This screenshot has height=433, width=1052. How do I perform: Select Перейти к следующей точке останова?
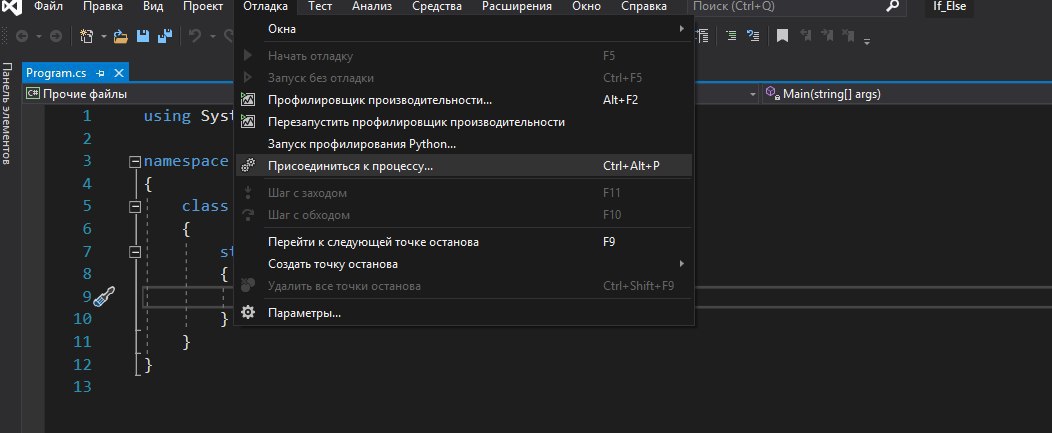[x=464, y=242]
